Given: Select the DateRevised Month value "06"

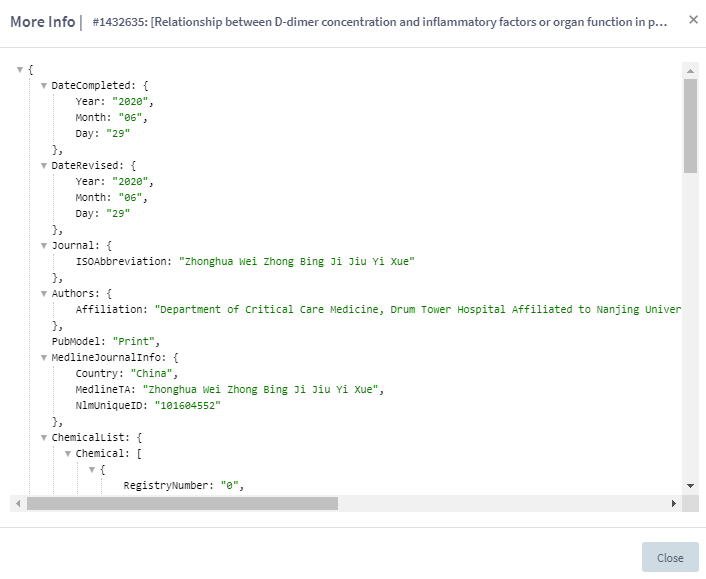Looking at the screenshot, I should click(x=130, y=198).
